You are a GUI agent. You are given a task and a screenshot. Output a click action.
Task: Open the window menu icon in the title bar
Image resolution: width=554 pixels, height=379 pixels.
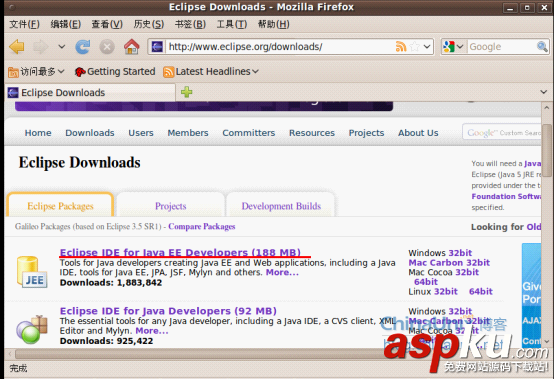click(x=13, y=7)
